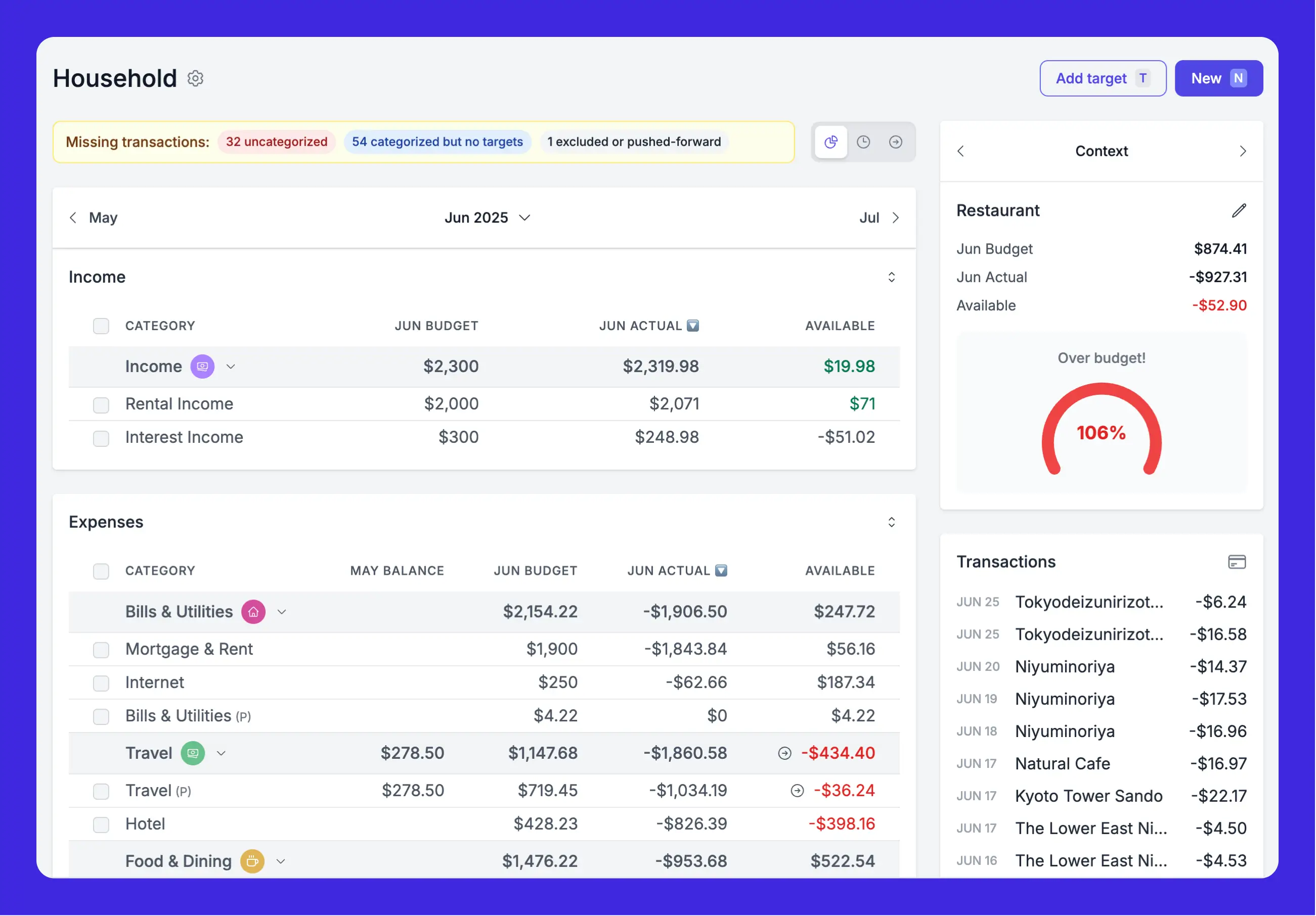Click the arrow-circle forward view icon
This screenshot has height=916, width=1316.
click(x=895, y=142)
